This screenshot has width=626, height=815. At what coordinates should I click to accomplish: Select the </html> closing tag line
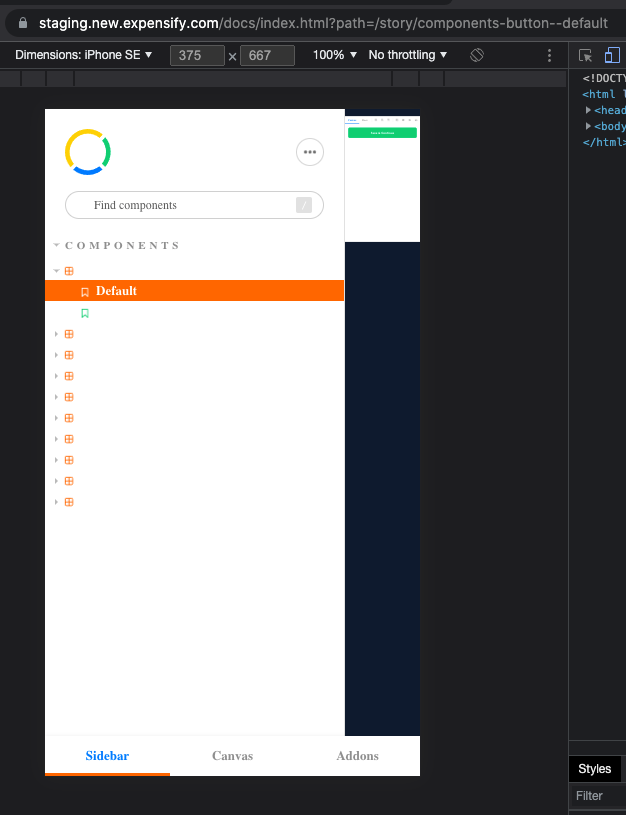[604, 142]
